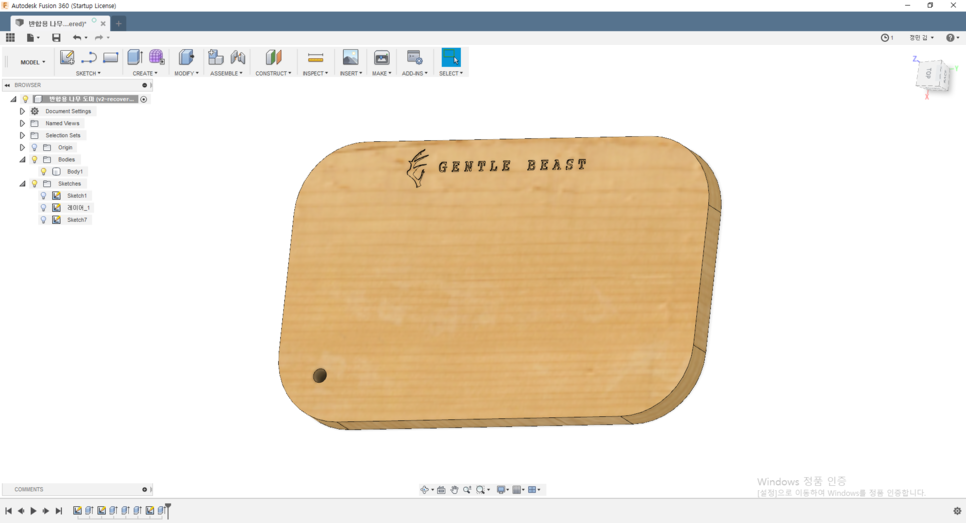Jump to timeline end
Screen dimensions: 966x523
tap(59, 511)
